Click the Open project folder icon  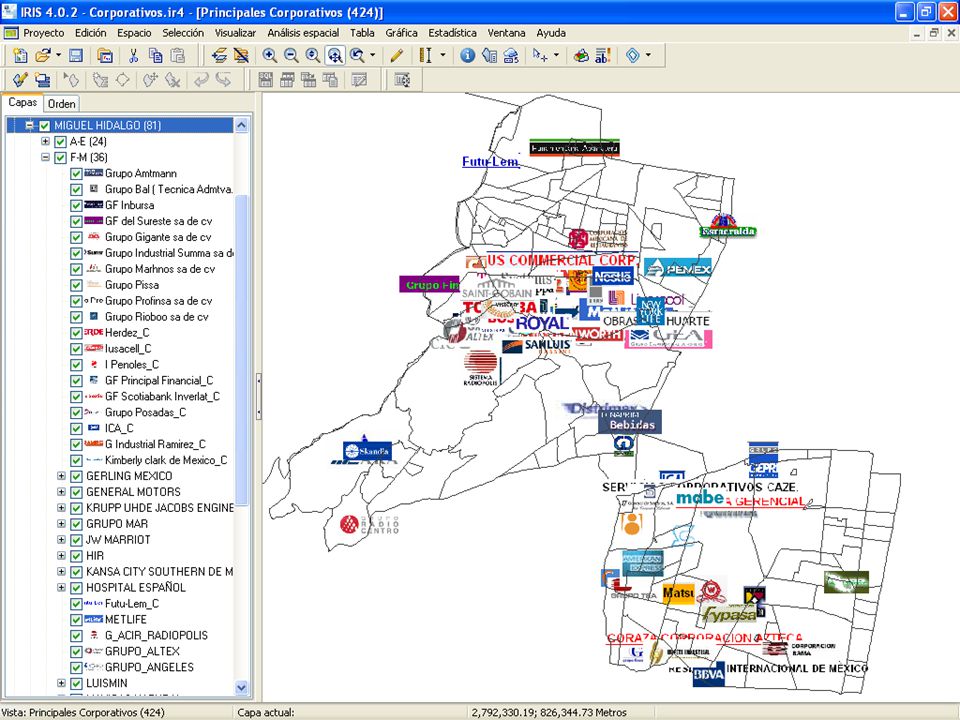click(x=43, y=56)
